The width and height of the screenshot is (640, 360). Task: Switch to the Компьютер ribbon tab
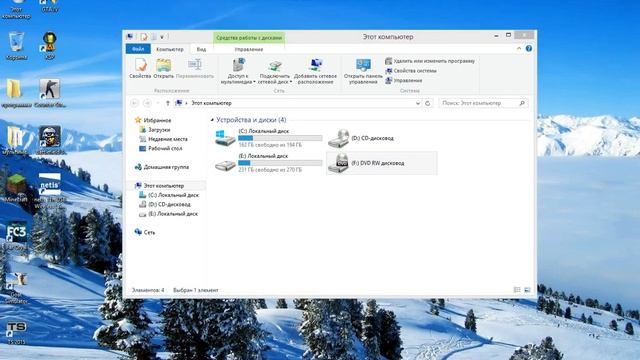point(170,49)
